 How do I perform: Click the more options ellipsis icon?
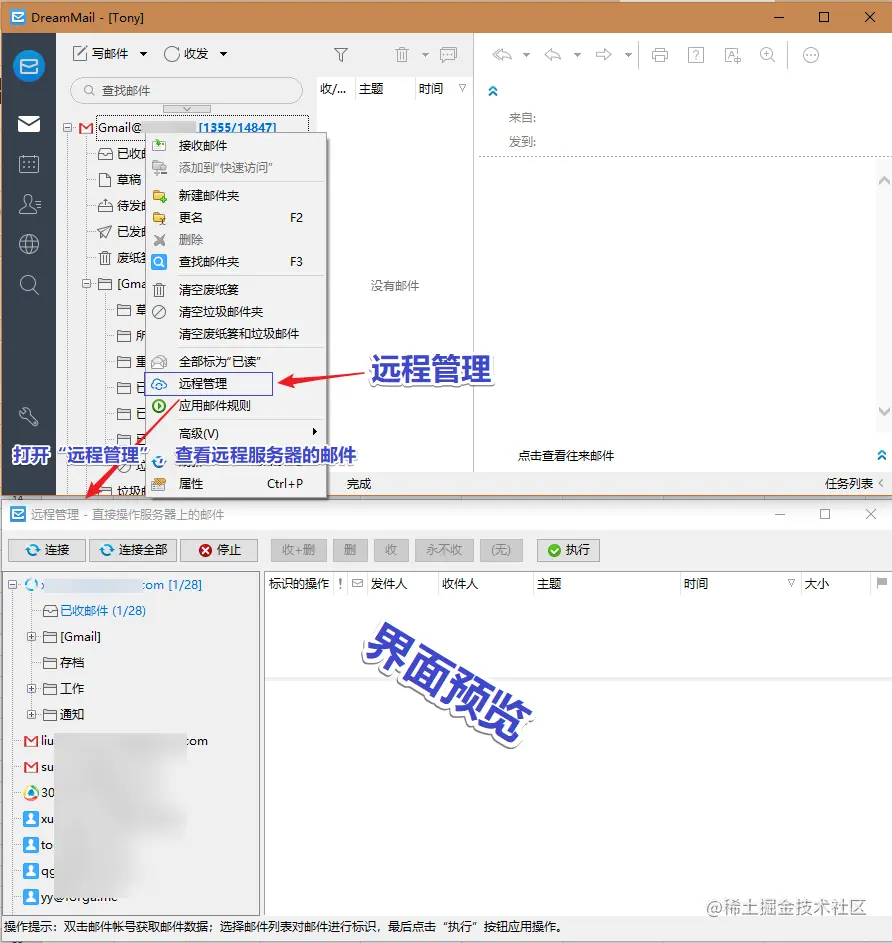(811, 55)
